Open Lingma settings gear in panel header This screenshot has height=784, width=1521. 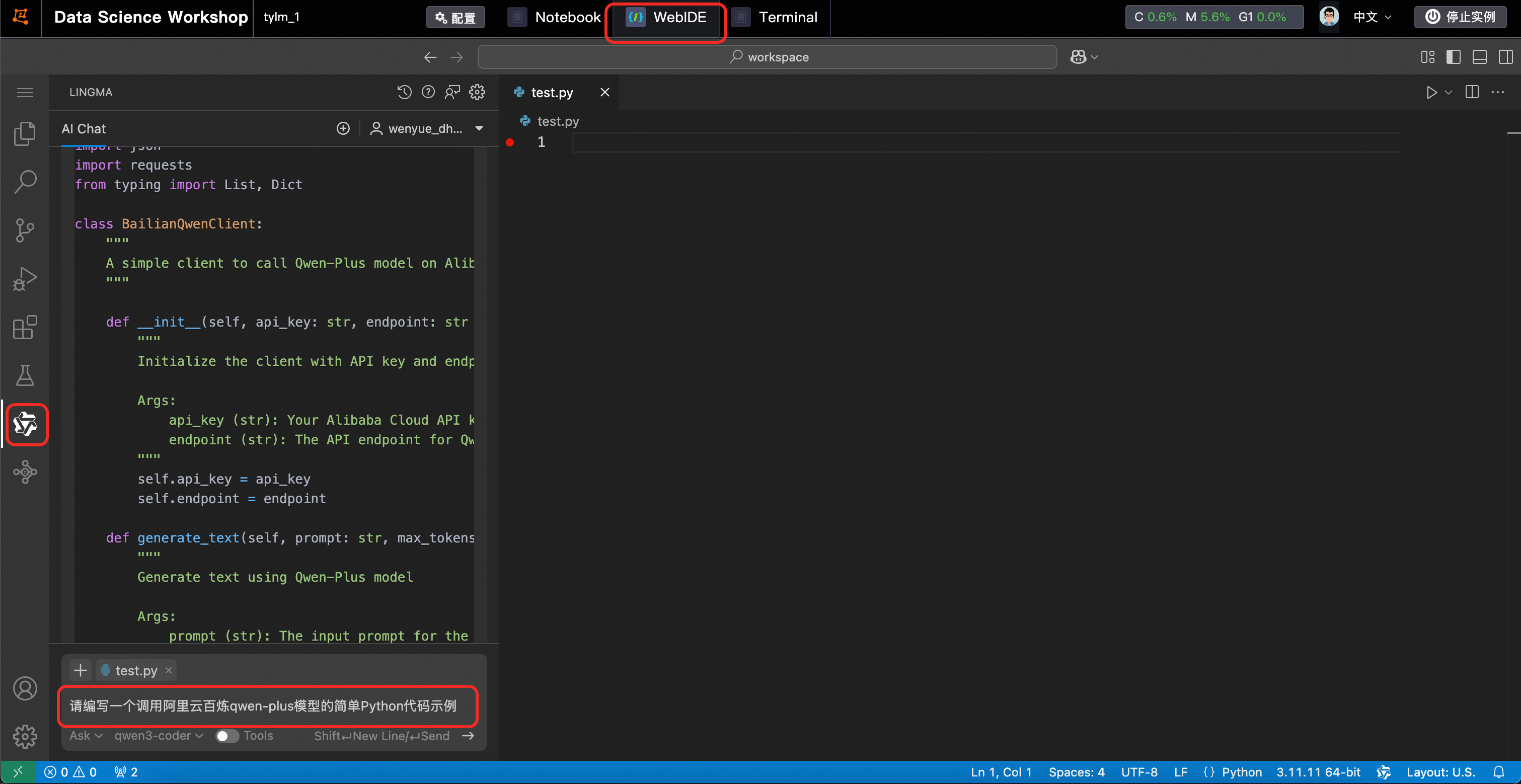[477, 92]
